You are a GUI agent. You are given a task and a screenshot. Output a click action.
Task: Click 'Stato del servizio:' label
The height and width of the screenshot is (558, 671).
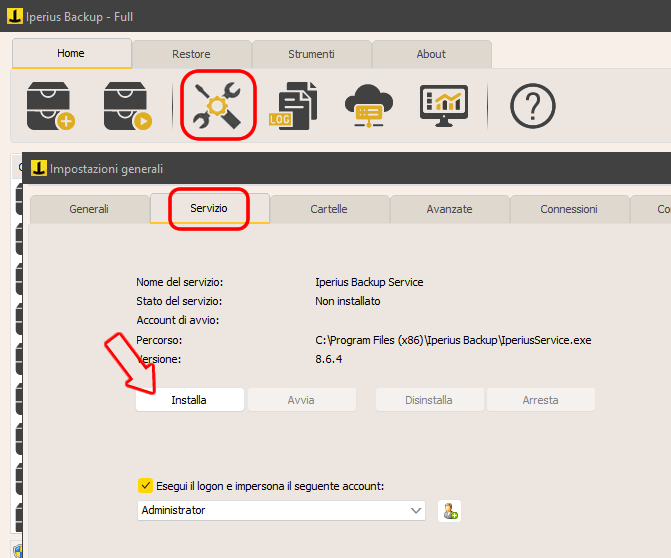(x=179, y=301)
